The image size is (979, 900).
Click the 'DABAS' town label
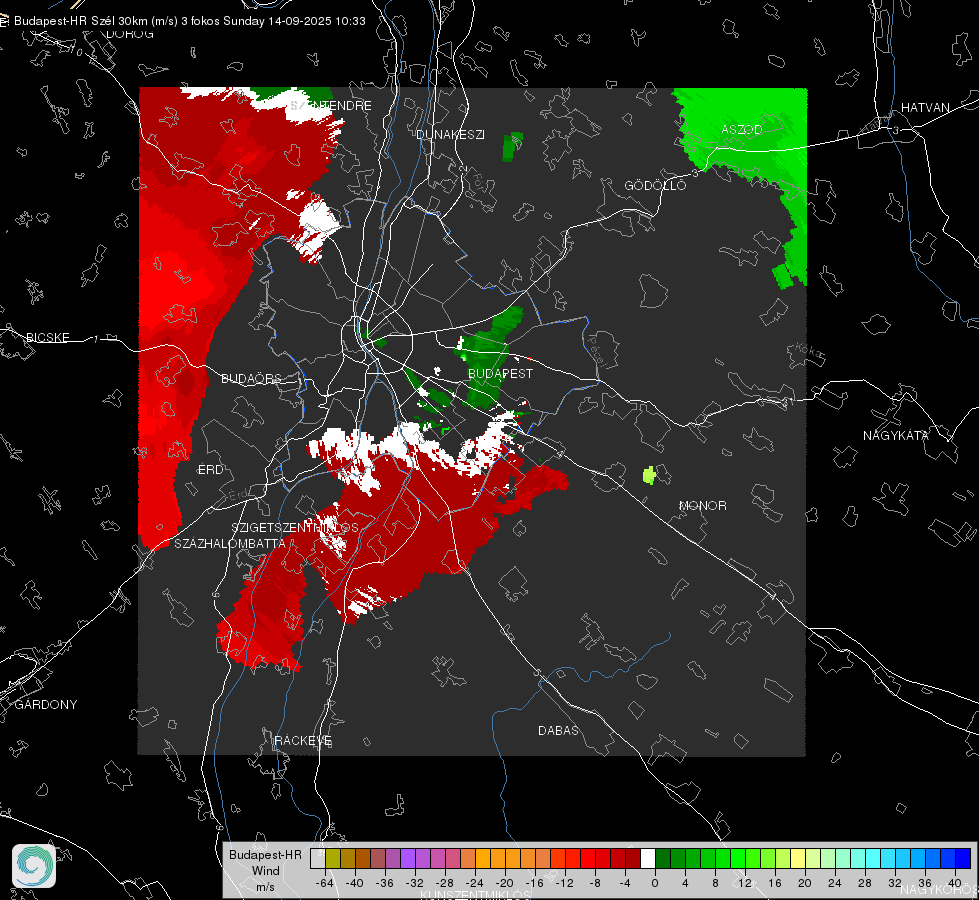[558, 730]
